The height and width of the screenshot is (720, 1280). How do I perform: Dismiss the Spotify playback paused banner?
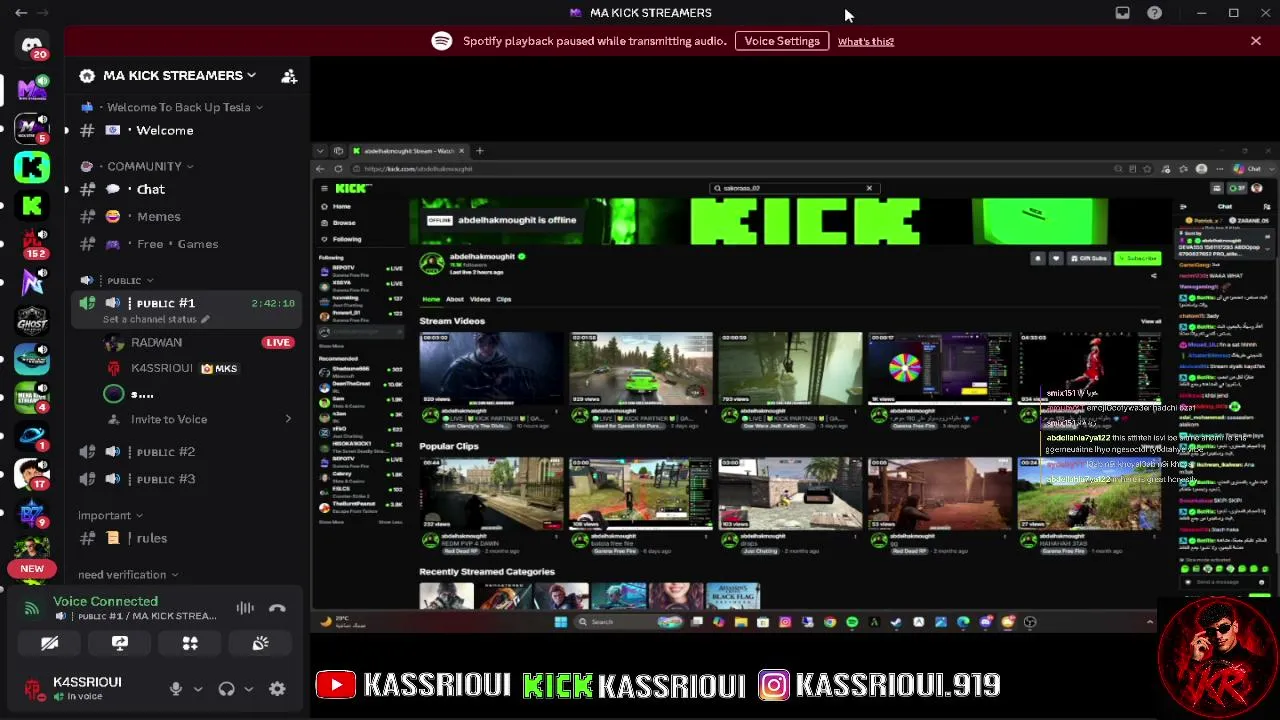point(1256,41)
